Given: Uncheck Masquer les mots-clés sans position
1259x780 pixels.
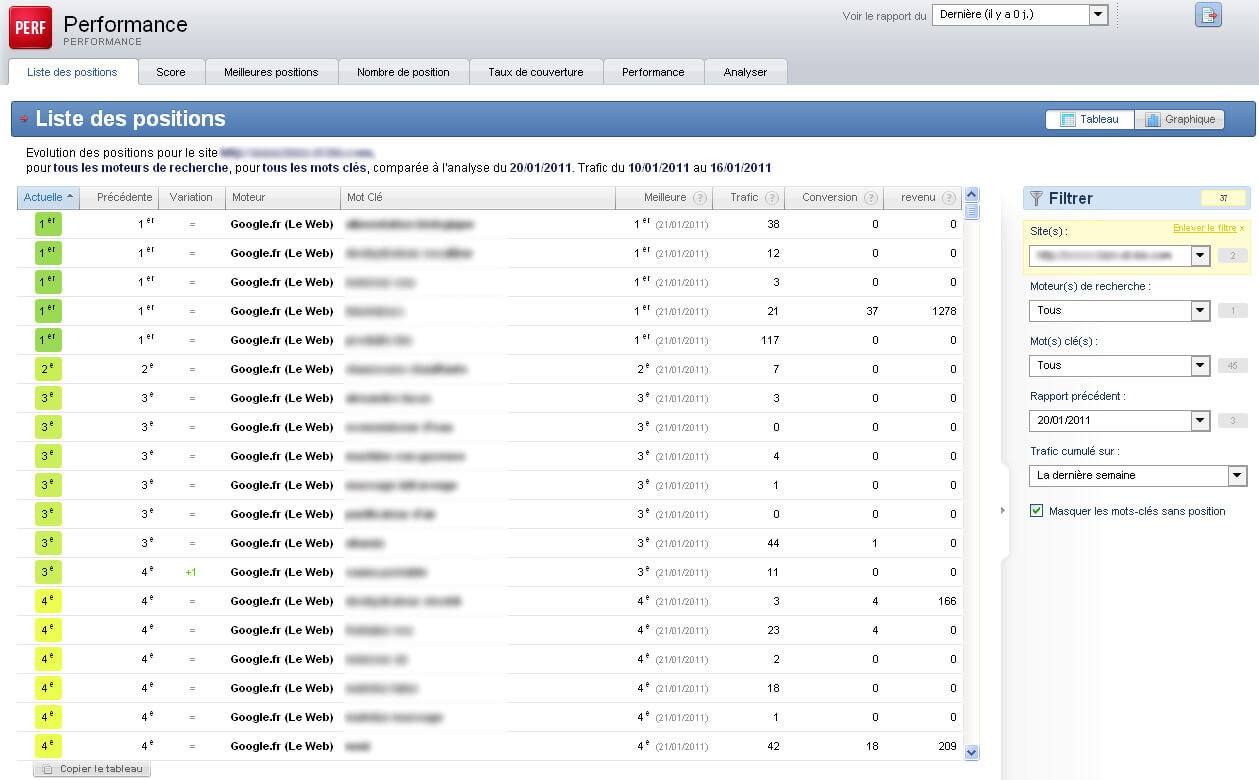Looking at the screenshot, I should [1036, 511].
